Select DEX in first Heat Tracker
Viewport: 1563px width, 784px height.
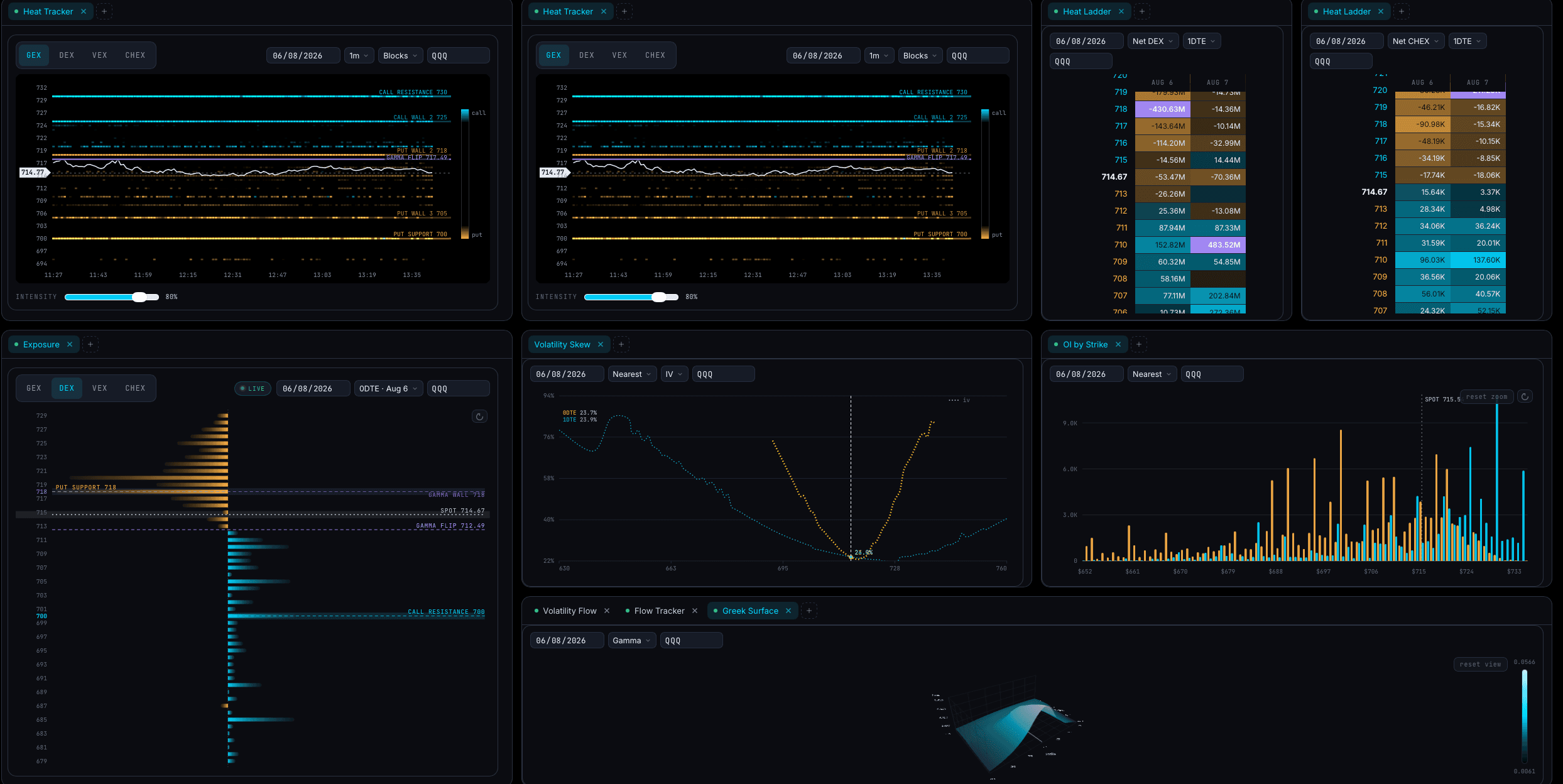pyautogui.click(x=67, y=55)
